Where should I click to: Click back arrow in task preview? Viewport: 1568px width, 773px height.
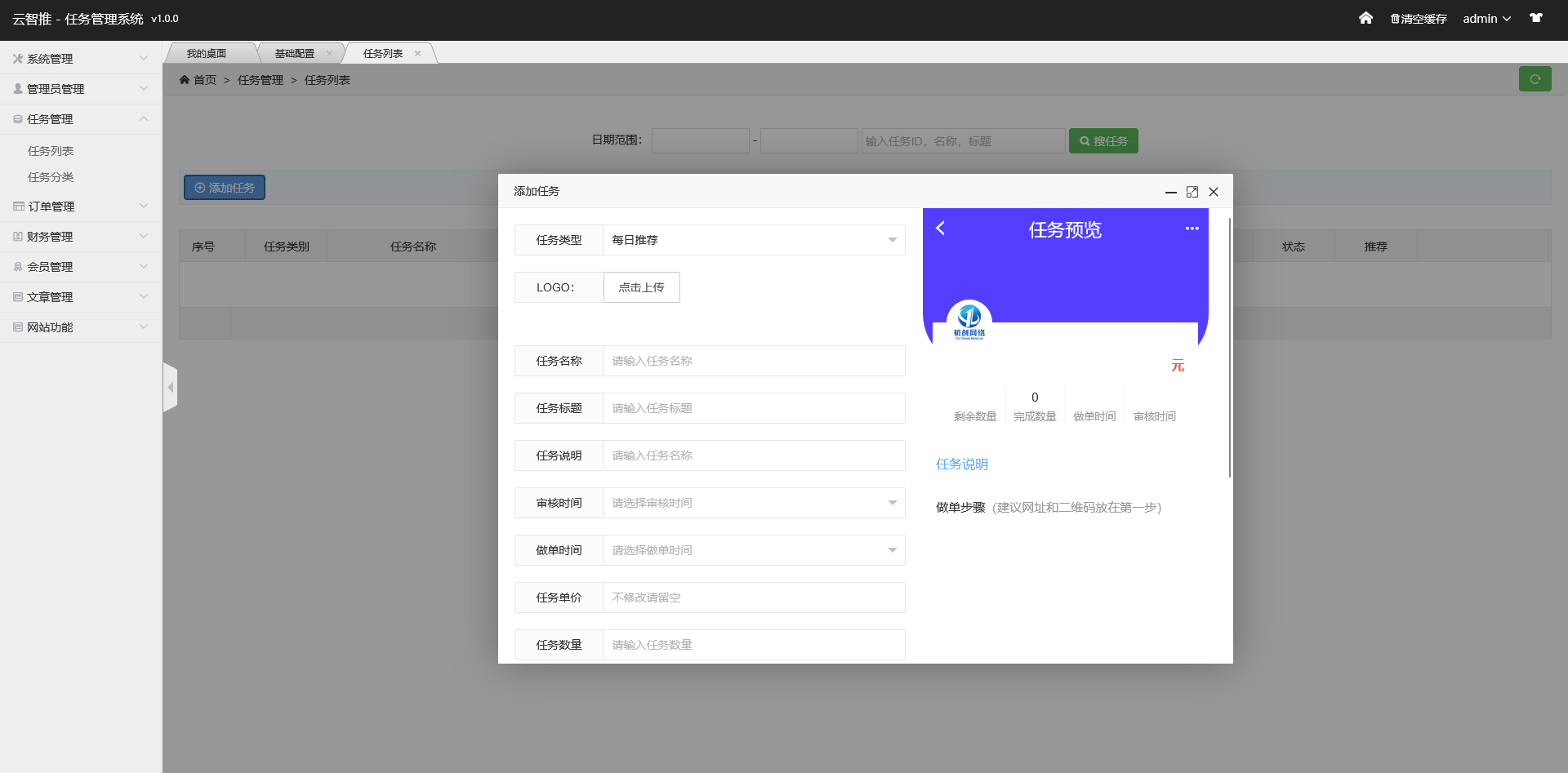coord(941,229)
